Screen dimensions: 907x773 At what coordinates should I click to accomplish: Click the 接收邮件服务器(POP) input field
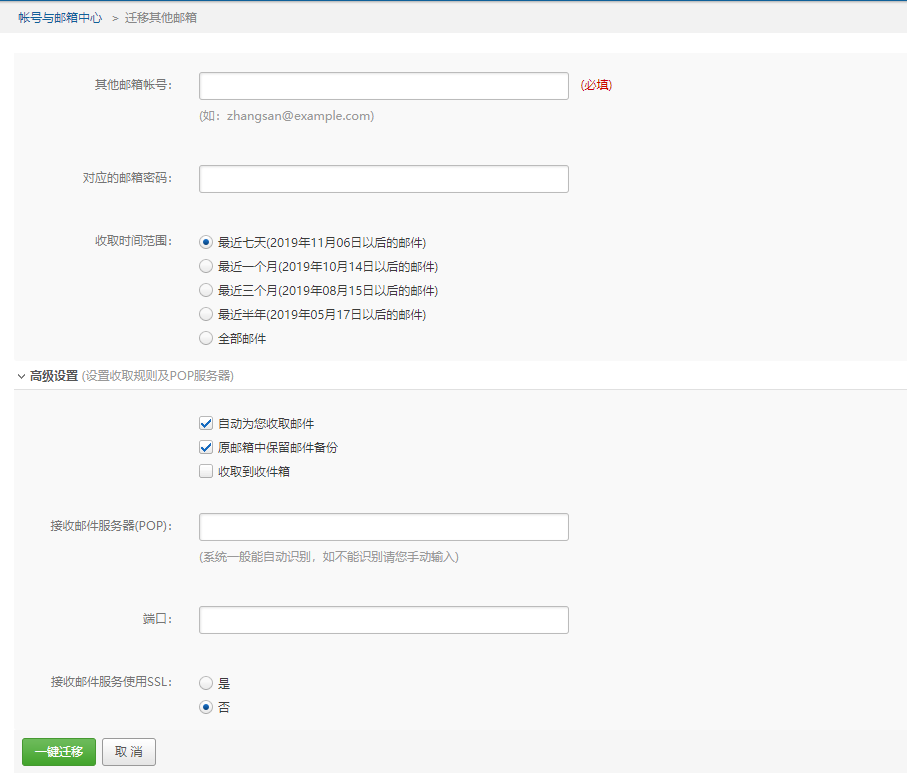pyautogui.click(x=383, y=527)
